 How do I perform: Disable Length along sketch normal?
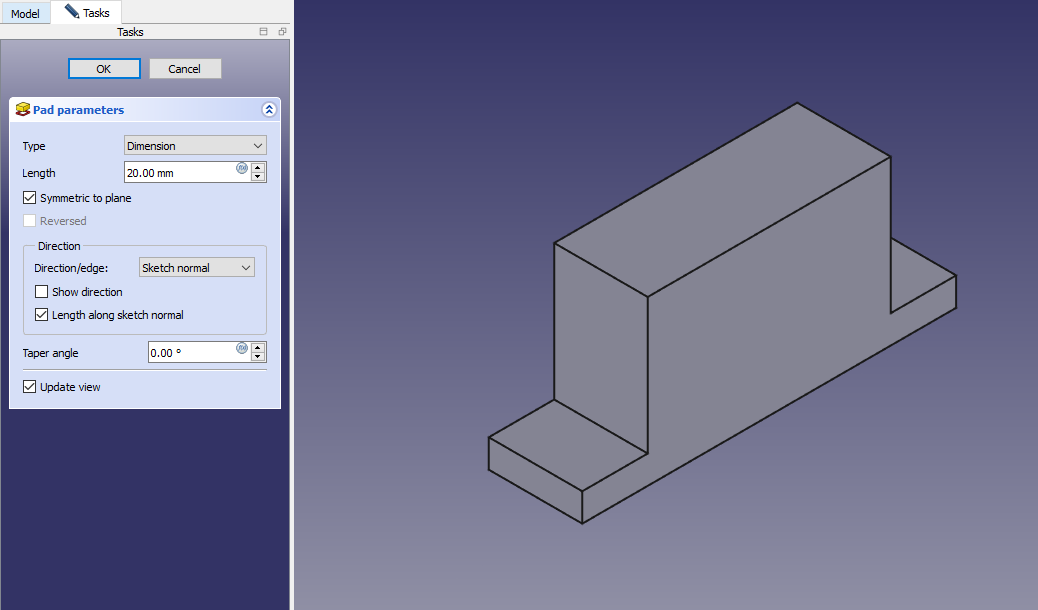(42, 315)
